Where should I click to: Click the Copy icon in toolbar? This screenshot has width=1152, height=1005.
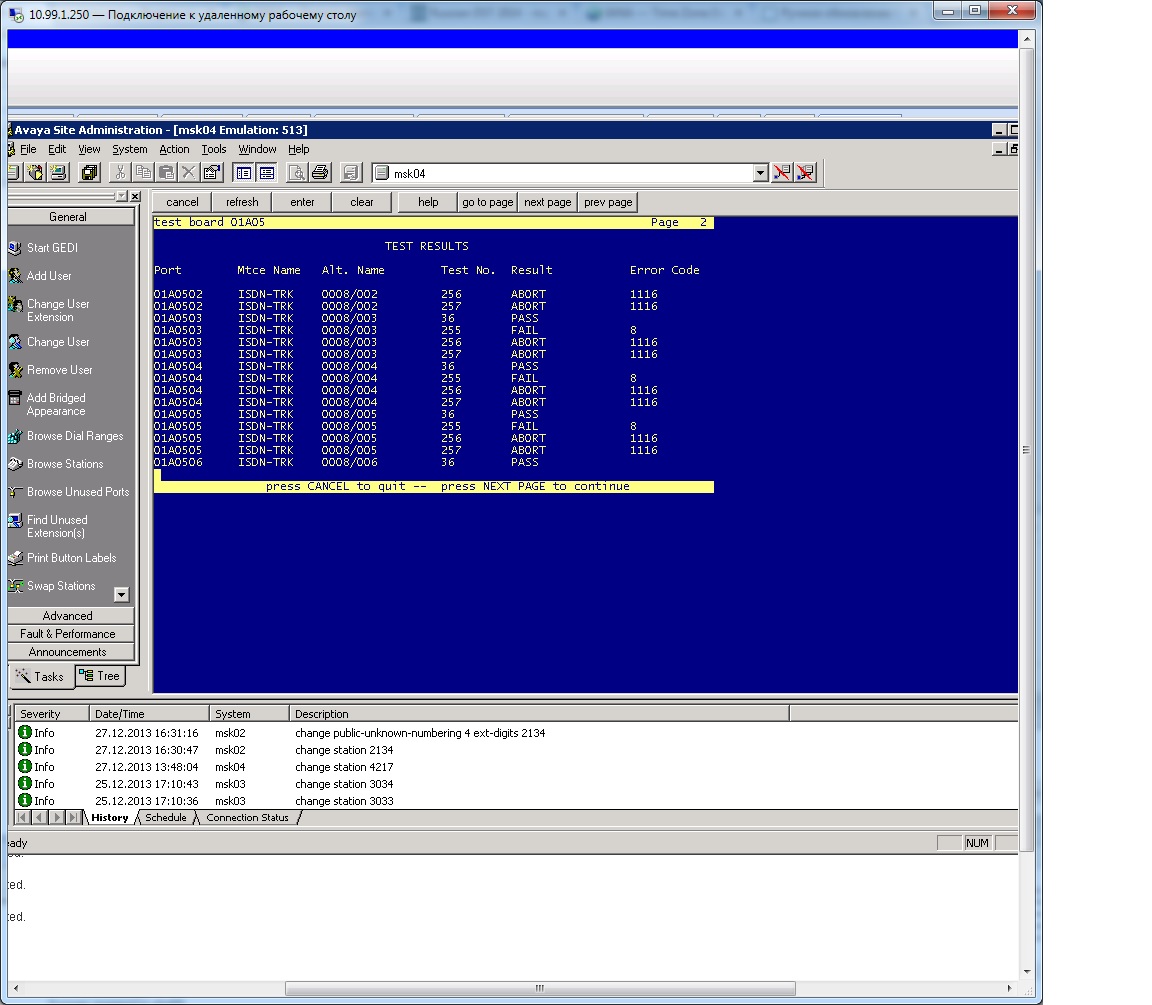[x=144, y=173]
